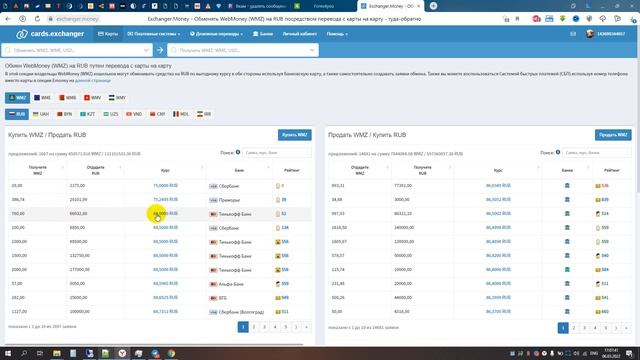Click rating icon in Приморье row
640x360 pixels.
[x=278, y=200]
